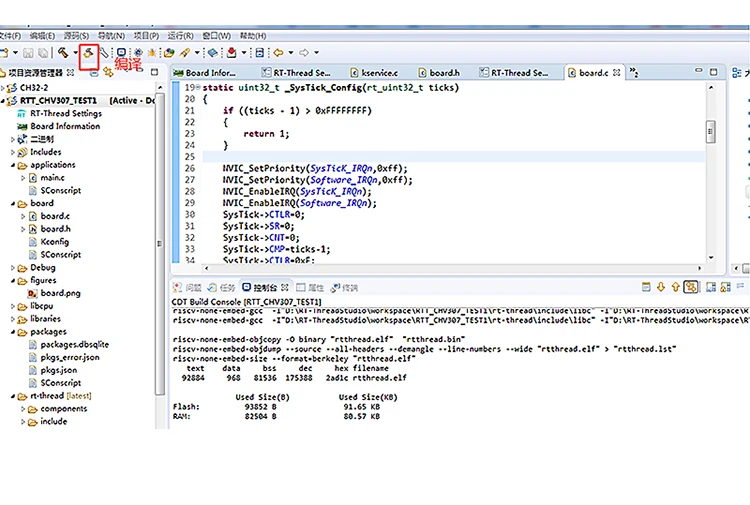Switch to the 任务 (Tasks) tab

pyautogui.click(x=222, y=287)
